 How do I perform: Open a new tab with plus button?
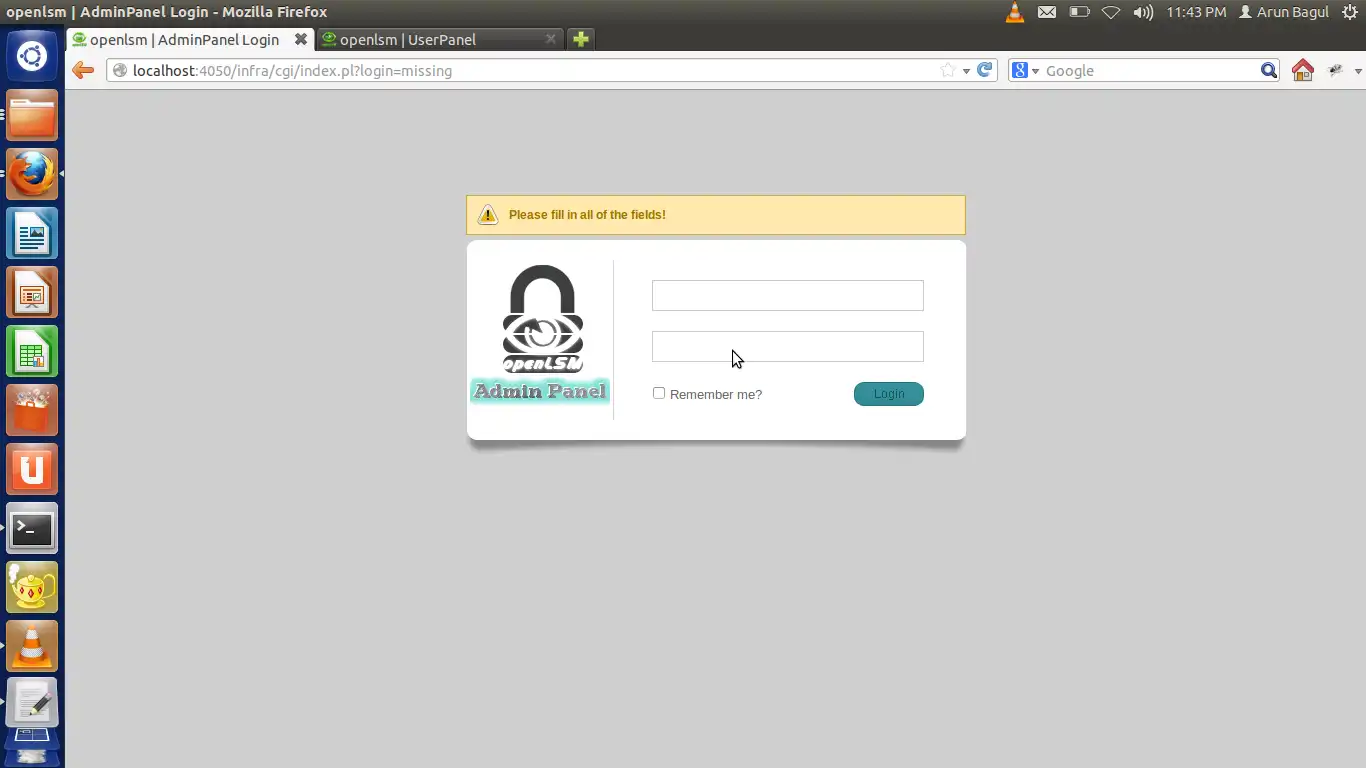(x=580, y=39)
